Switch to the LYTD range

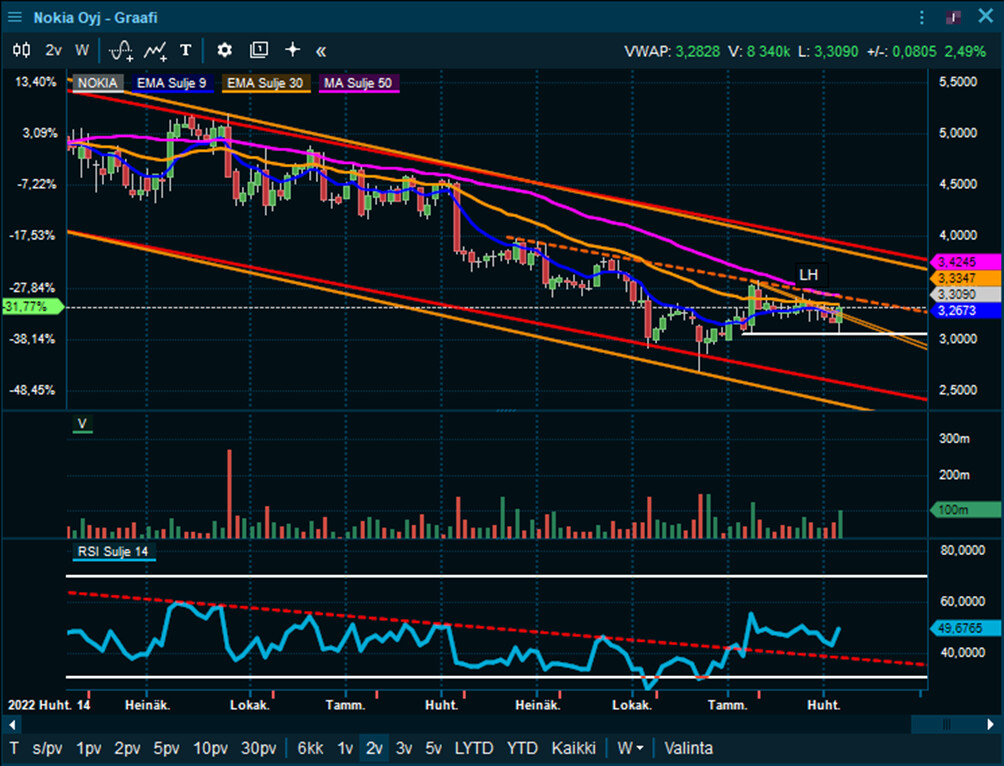pos(474,748)
